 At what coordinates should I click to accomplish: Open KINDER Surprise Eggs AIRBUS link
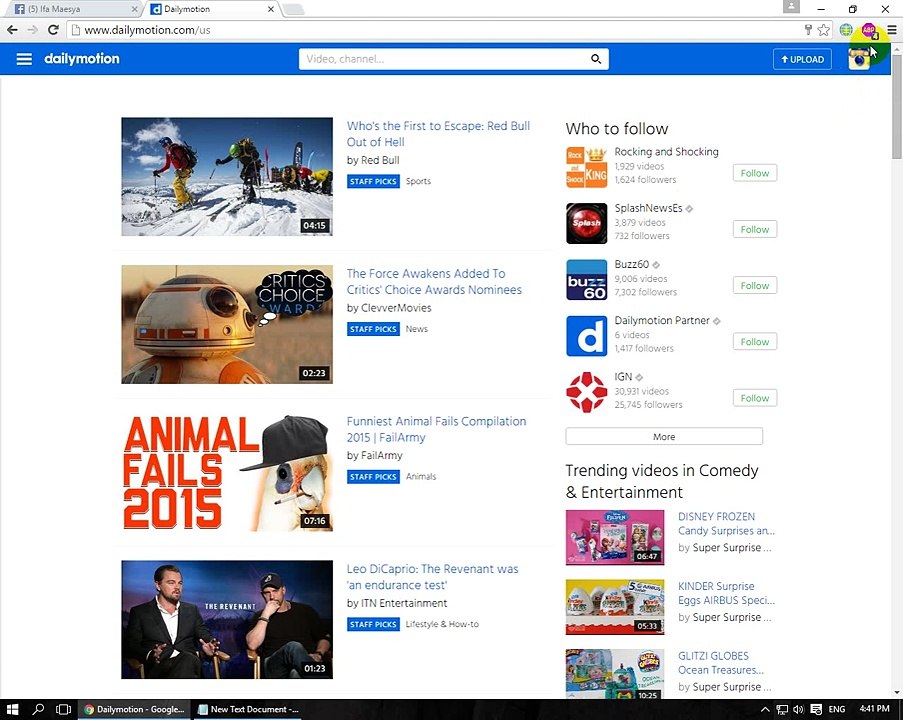[x=726, y=593]
